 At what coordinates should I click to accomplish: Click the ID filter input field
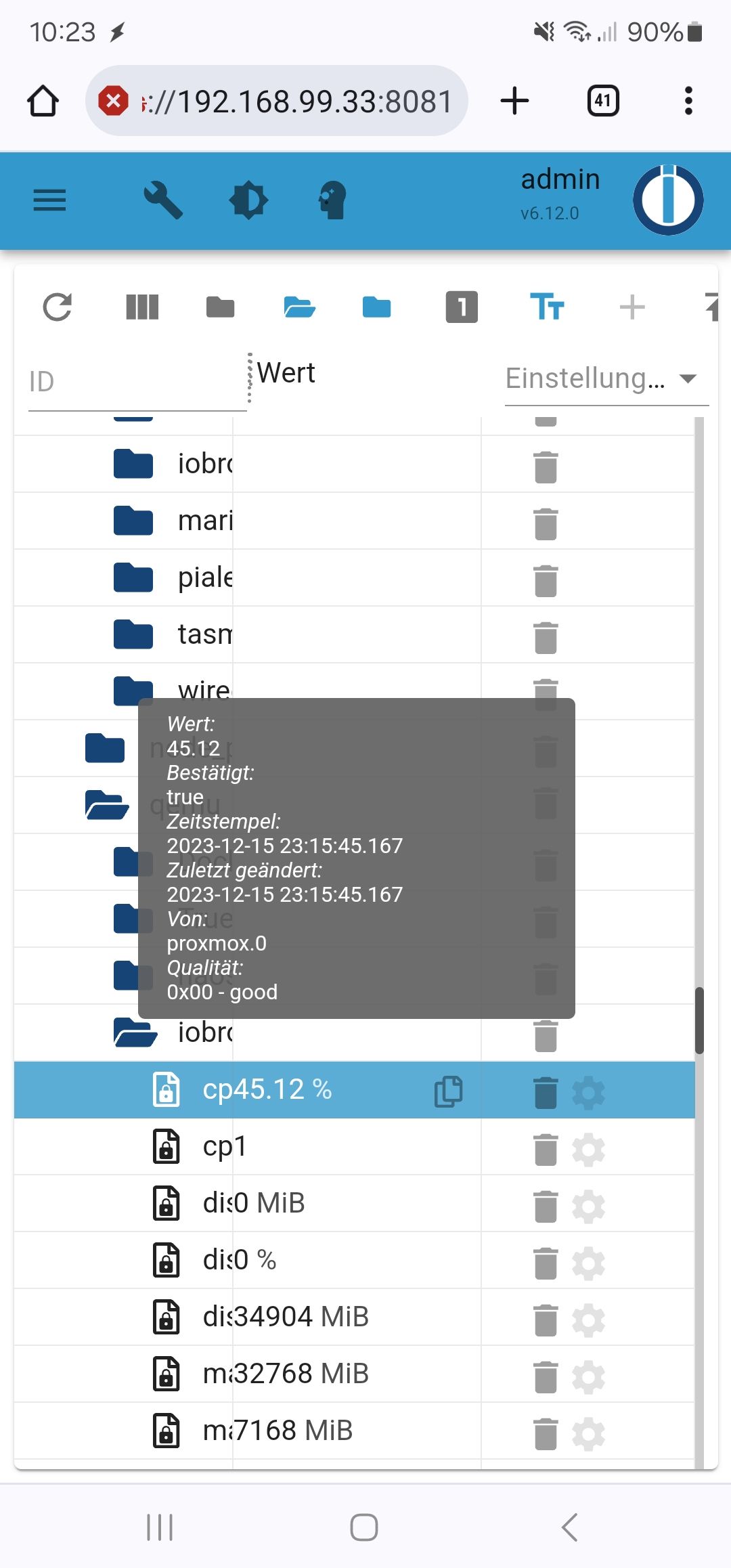click(x=137, y=383)
